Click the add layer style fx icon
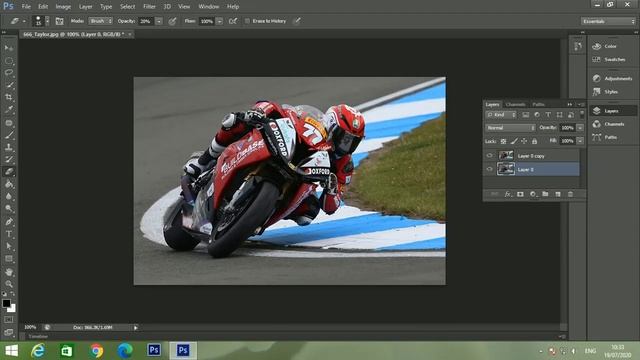 (x=507, y=194)
